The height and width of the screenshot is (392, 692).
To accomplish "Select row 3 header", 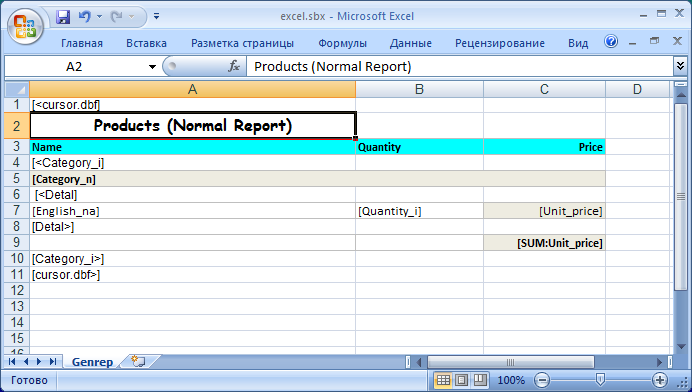I will click(17, 147).
